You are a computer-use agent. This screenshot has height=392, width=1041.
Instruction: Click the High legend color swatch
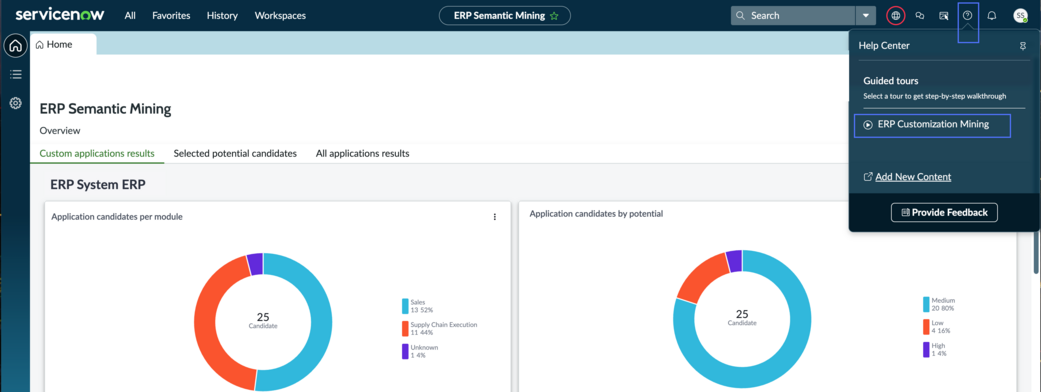coord(926,349)
